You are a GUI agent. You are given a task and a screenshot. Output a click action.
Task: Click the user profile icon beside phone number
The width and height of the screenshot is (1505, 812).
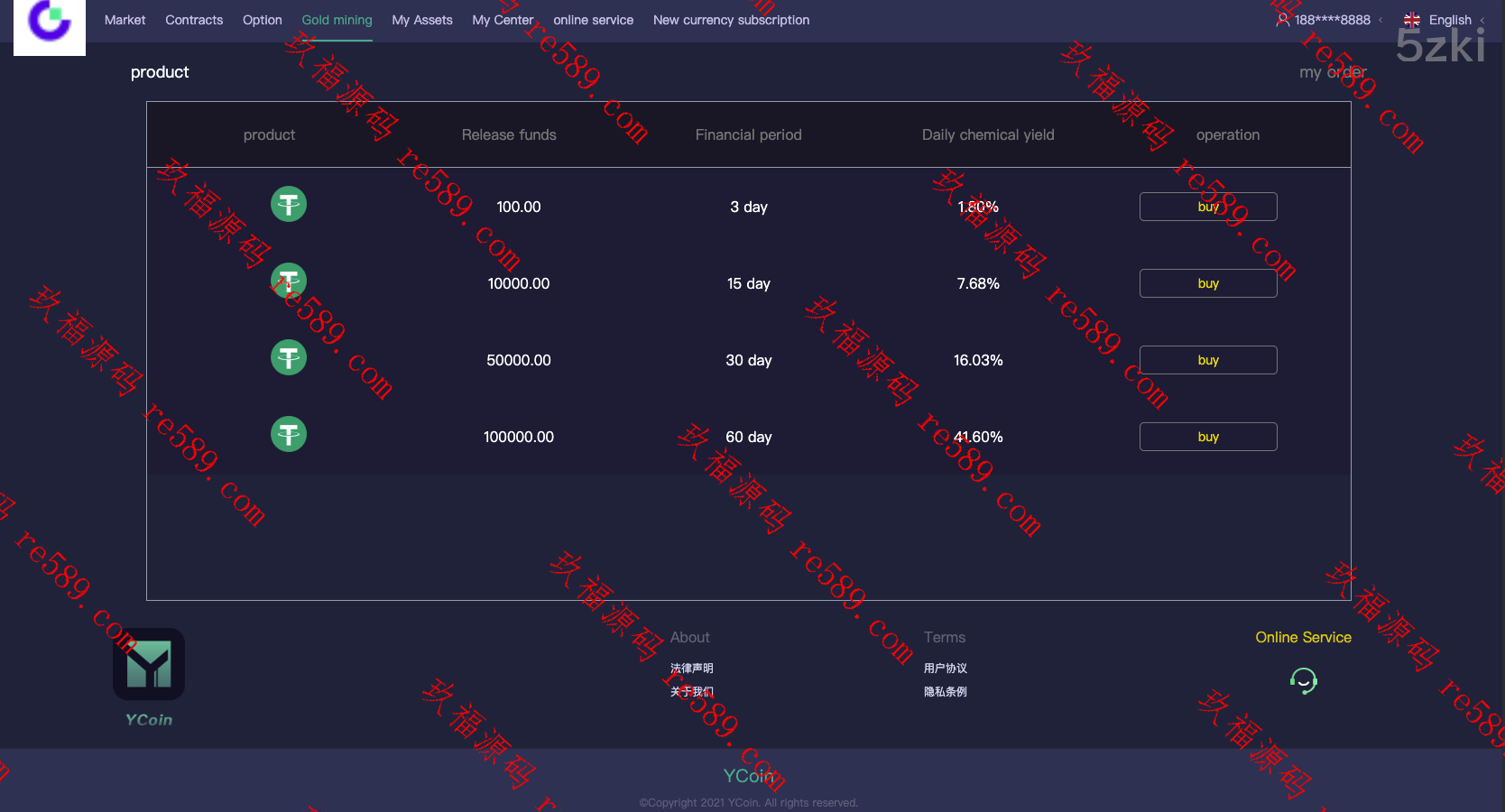point(1282,20)
